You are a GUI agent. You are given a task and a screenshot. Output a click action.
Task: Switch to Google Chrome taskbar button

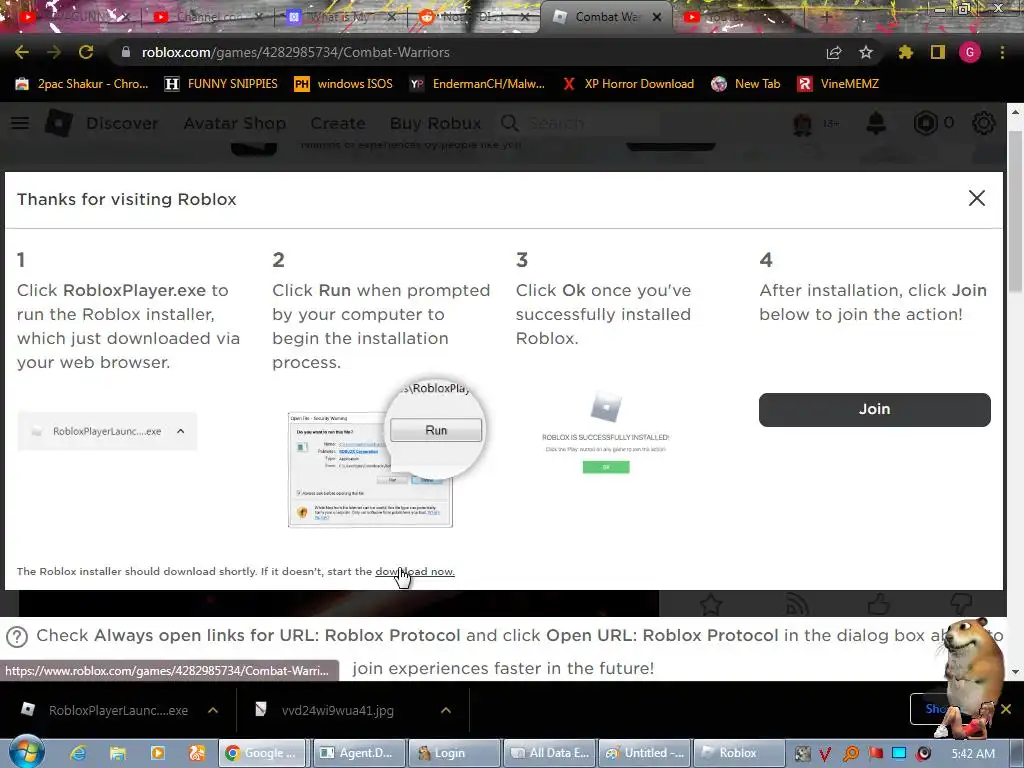pyautogui.click(x=263, y=753)
